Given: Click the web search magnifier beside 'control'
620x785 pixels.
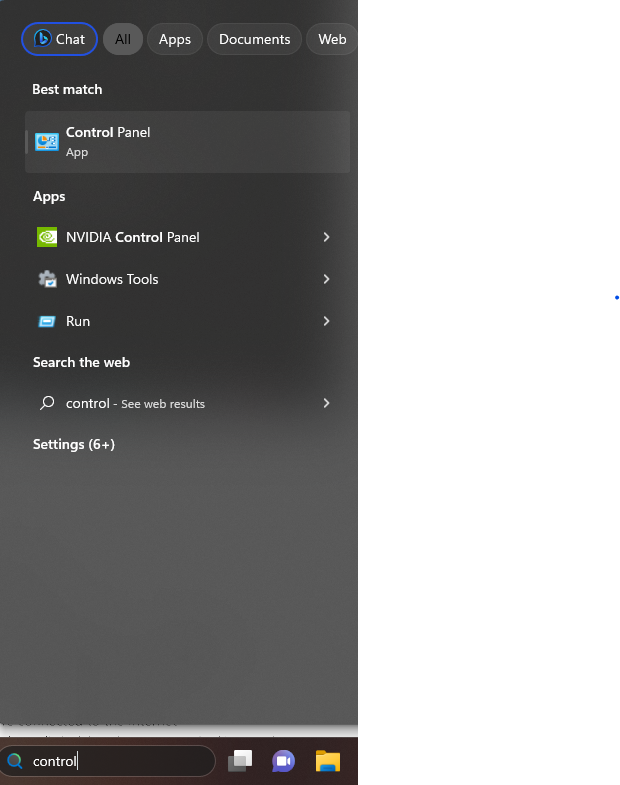Looking at the screenshot, I should (x=47, y=403).
